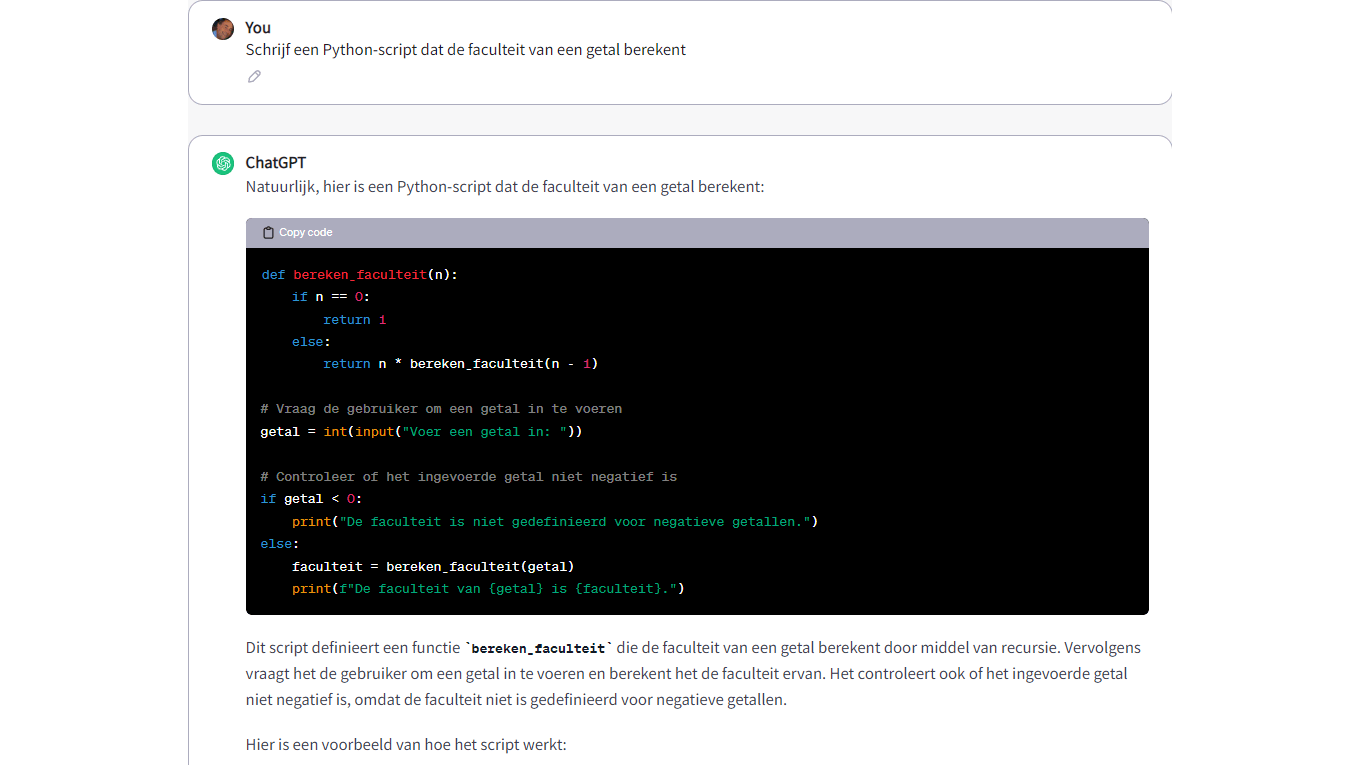Image resolution: width=1360 pixels, height=765 pixels.
Task: Click the green ChatGPT logo
Action: point(223,164)
